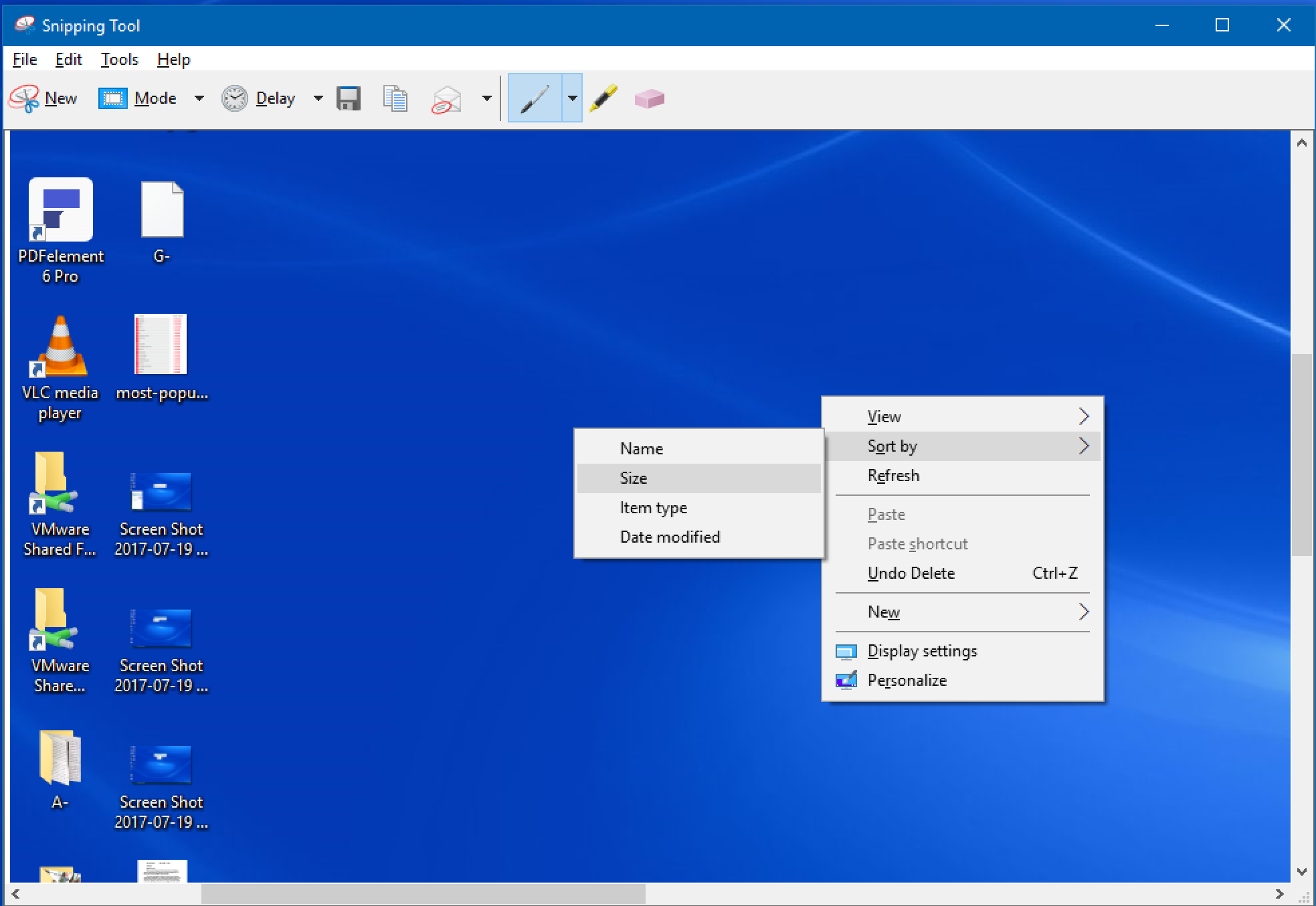Expand the View submenu
The height and width of the screenshot is (906, 1316).
pyautogui.click(x=884, y=416)
